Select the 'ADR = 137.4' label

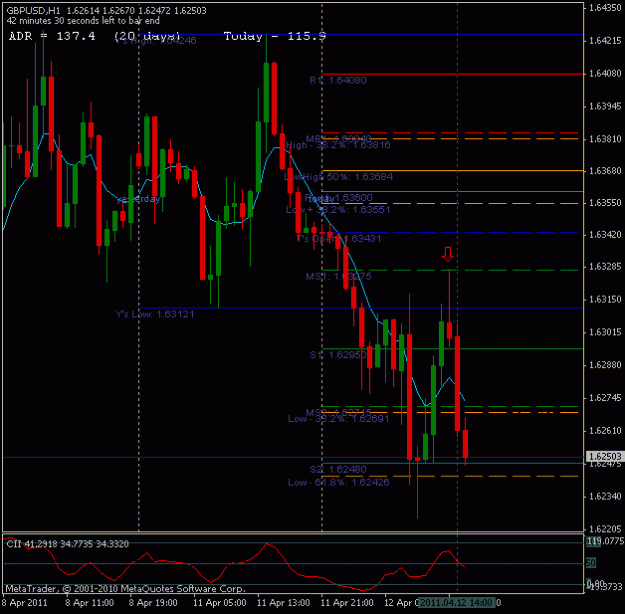click(52, 36)
